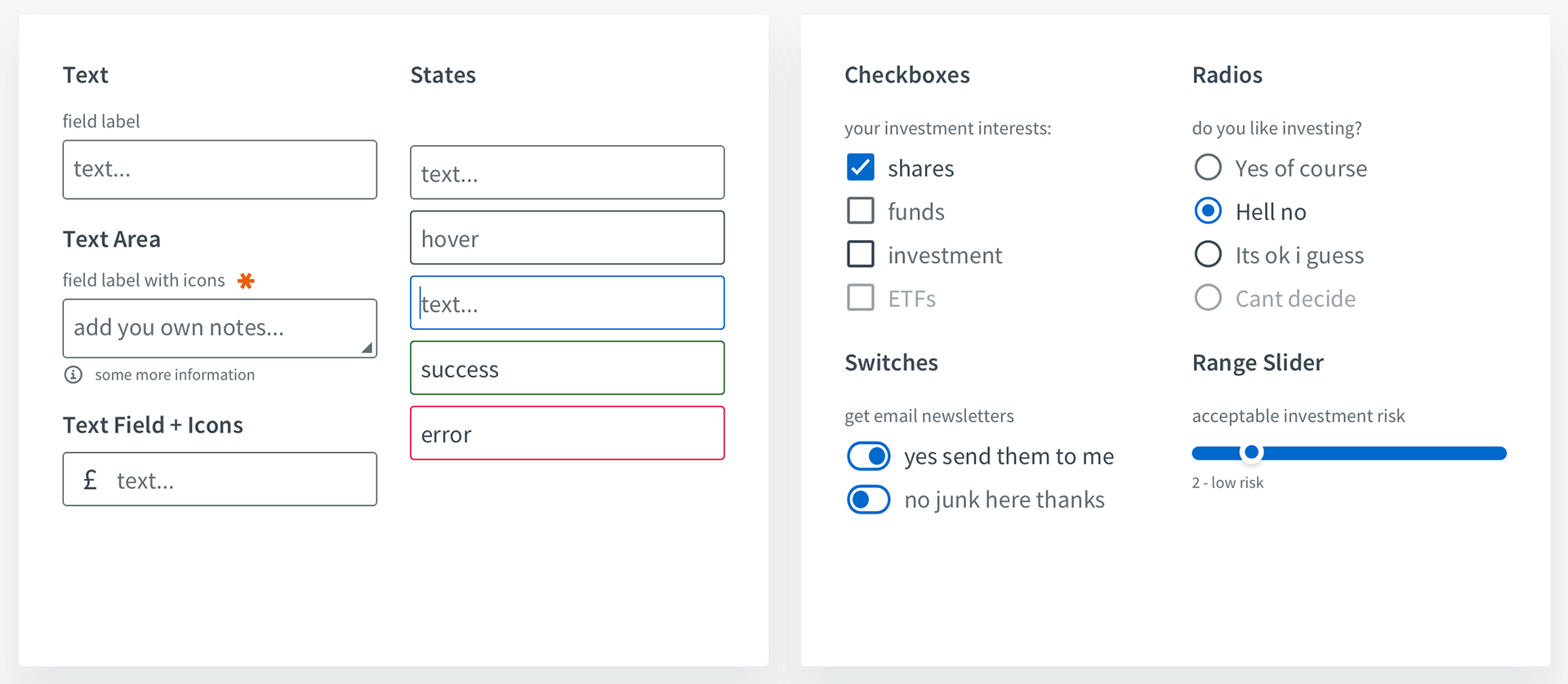Click the orange required asterisk icon
Viewport: 1568px width, 684px height.
pyautogui.click(x=246, y=281)
